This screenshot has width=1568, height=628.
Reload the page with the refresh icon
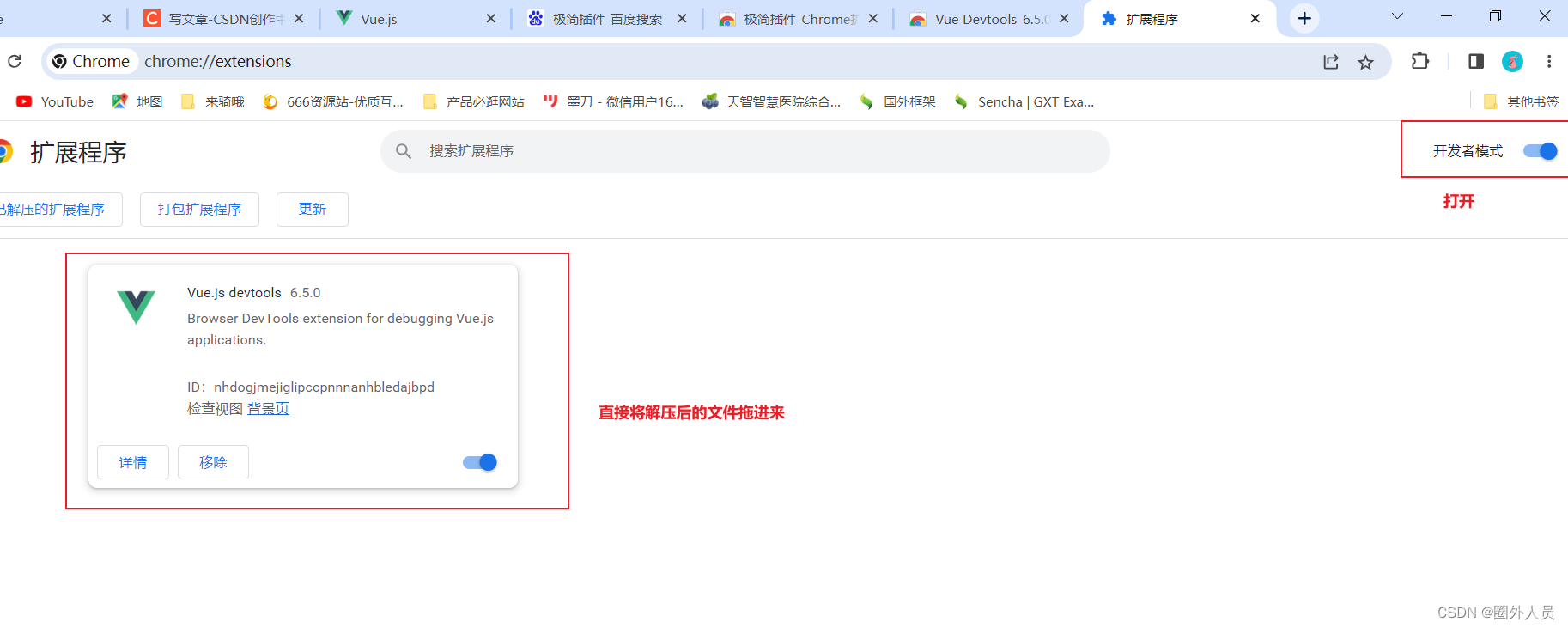pos(15,61)
